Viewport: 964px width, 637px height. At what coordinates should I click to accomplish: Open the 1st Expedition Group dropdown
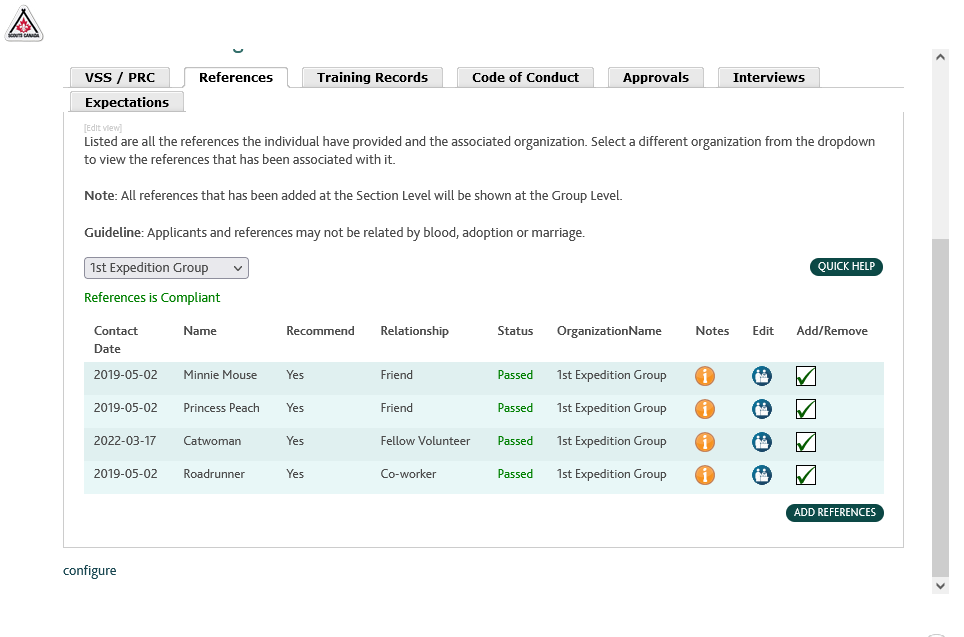click(x=167, y=268)
